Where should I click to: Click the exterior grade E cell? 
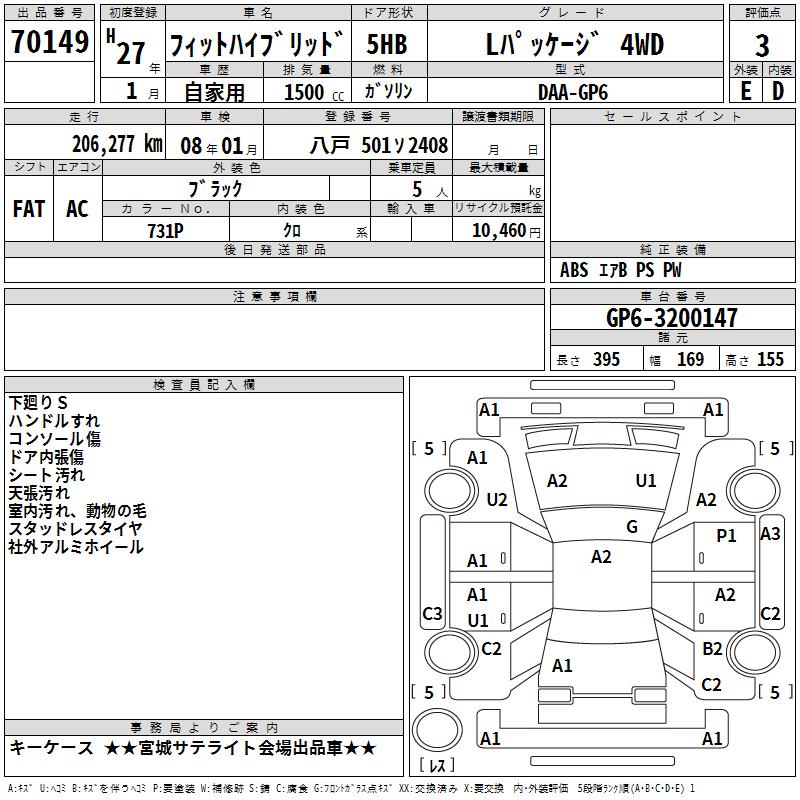pos(745,91)
